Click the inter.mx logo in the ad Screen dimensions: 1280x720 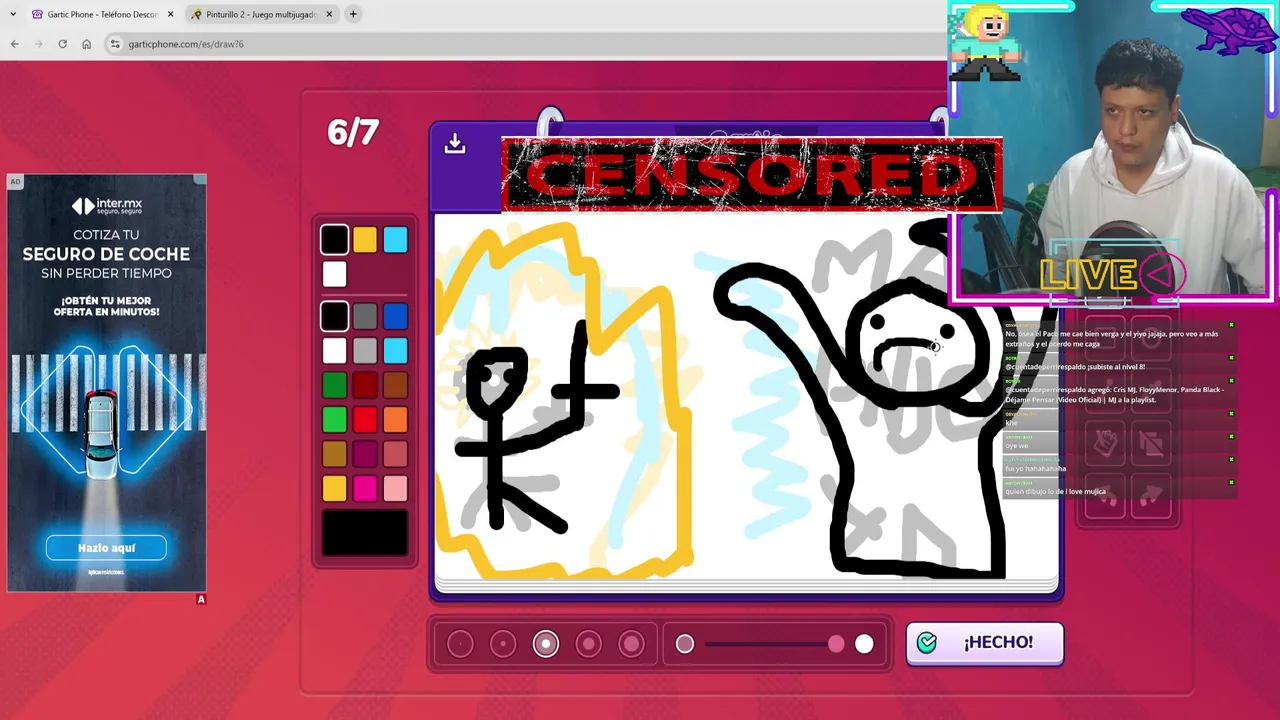pyautogui.click(x=106, y=206)
